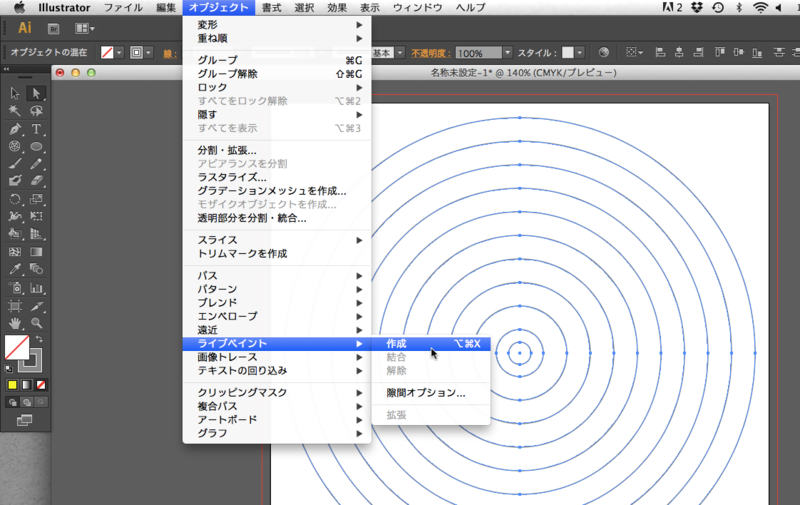Open the スタイル graphic style dropdown
This screenshot has width=800, height=505.
(x=580, y=53)
